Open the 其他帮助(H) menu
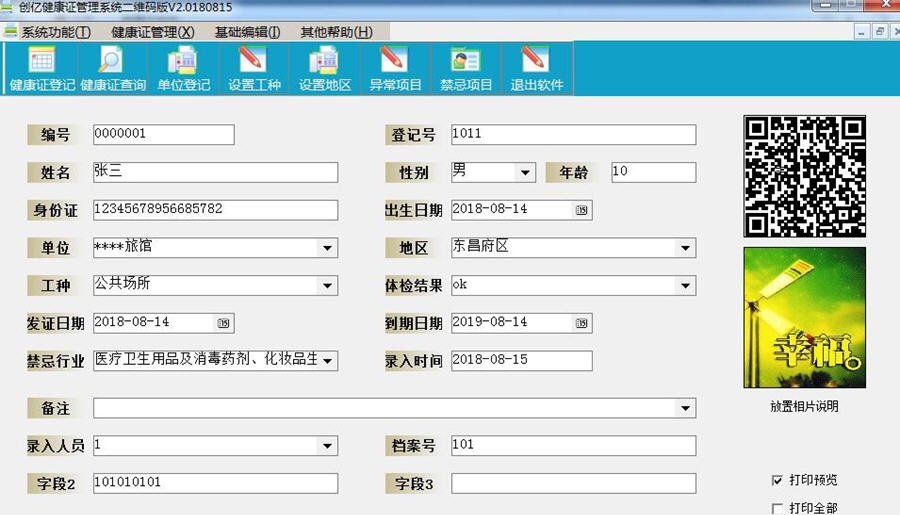The image size is (900, 515). 337,32
